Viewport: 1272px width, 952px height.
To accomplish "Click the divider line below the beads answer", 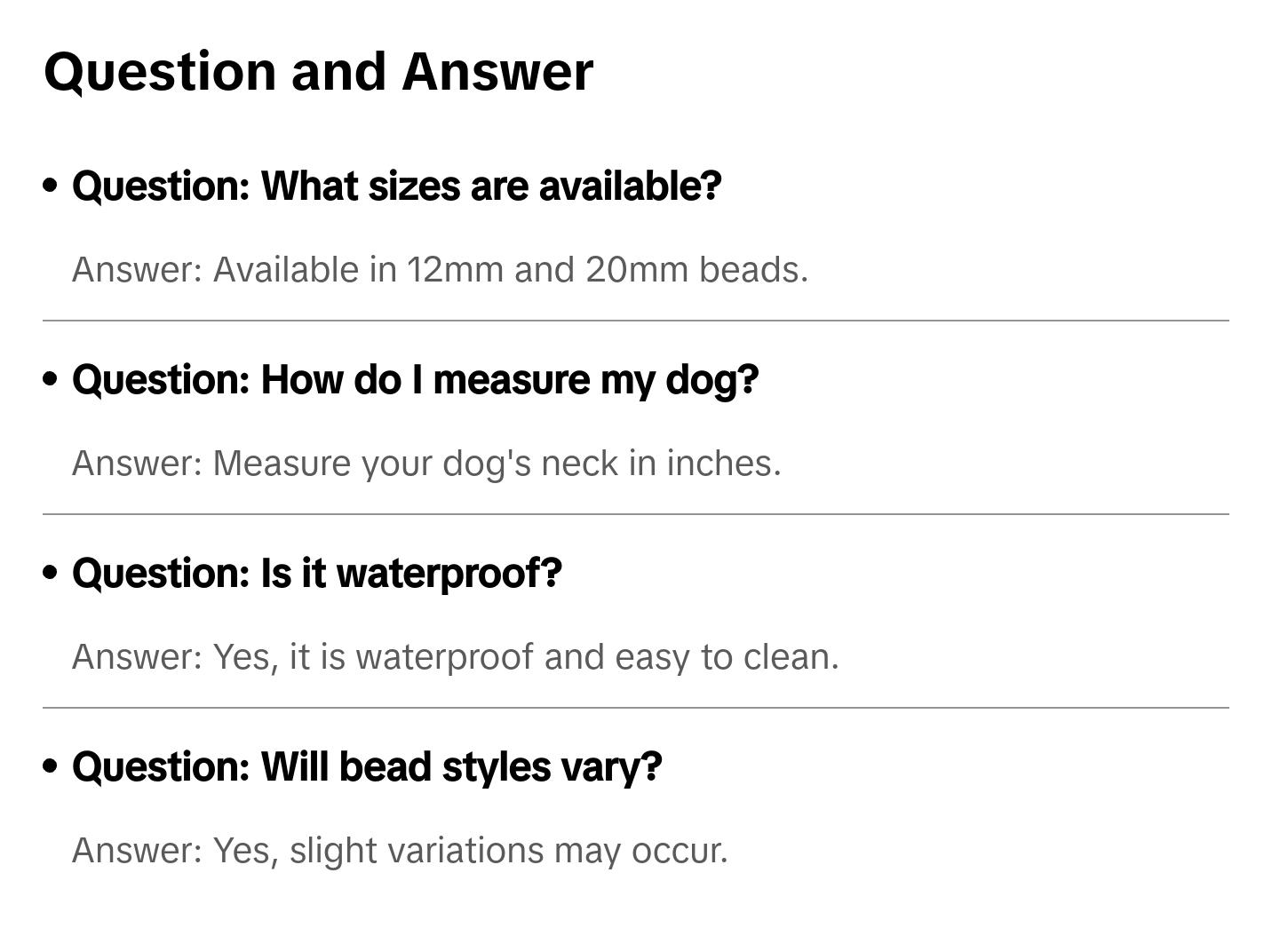I will point(636,321).
